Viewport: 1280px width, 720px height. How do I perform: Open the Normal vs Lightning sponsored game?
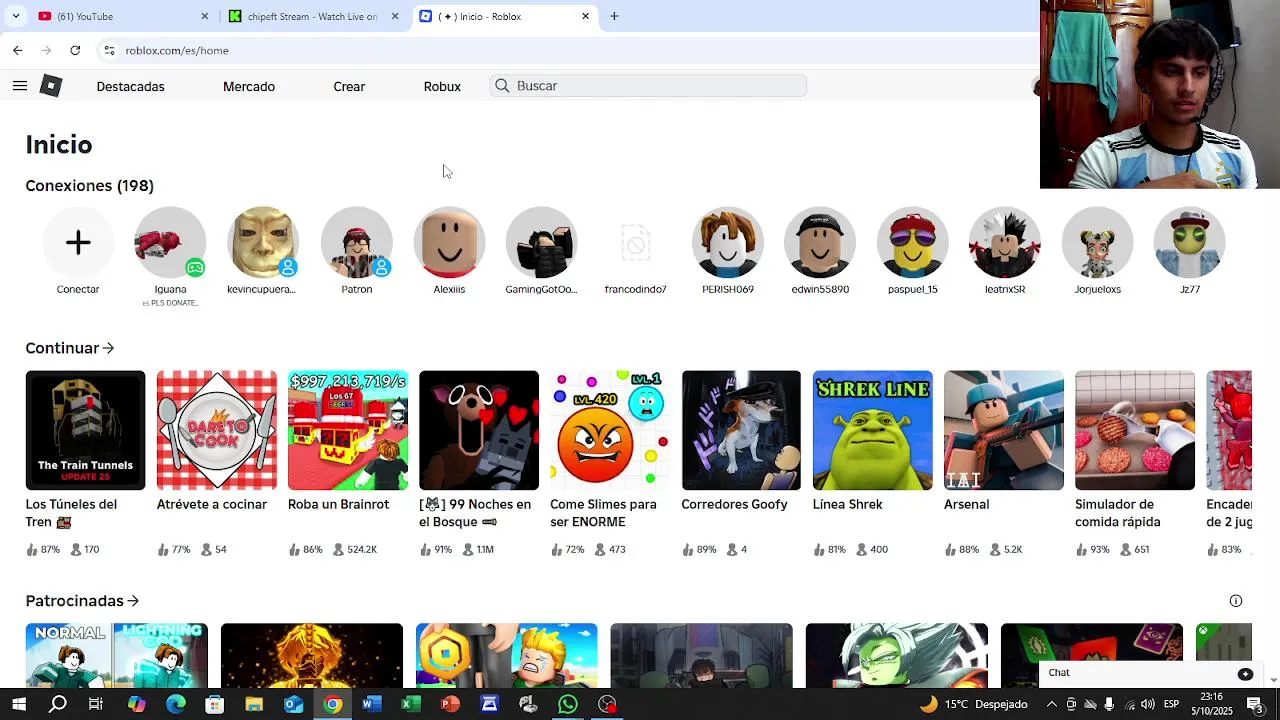pos(116,655)
